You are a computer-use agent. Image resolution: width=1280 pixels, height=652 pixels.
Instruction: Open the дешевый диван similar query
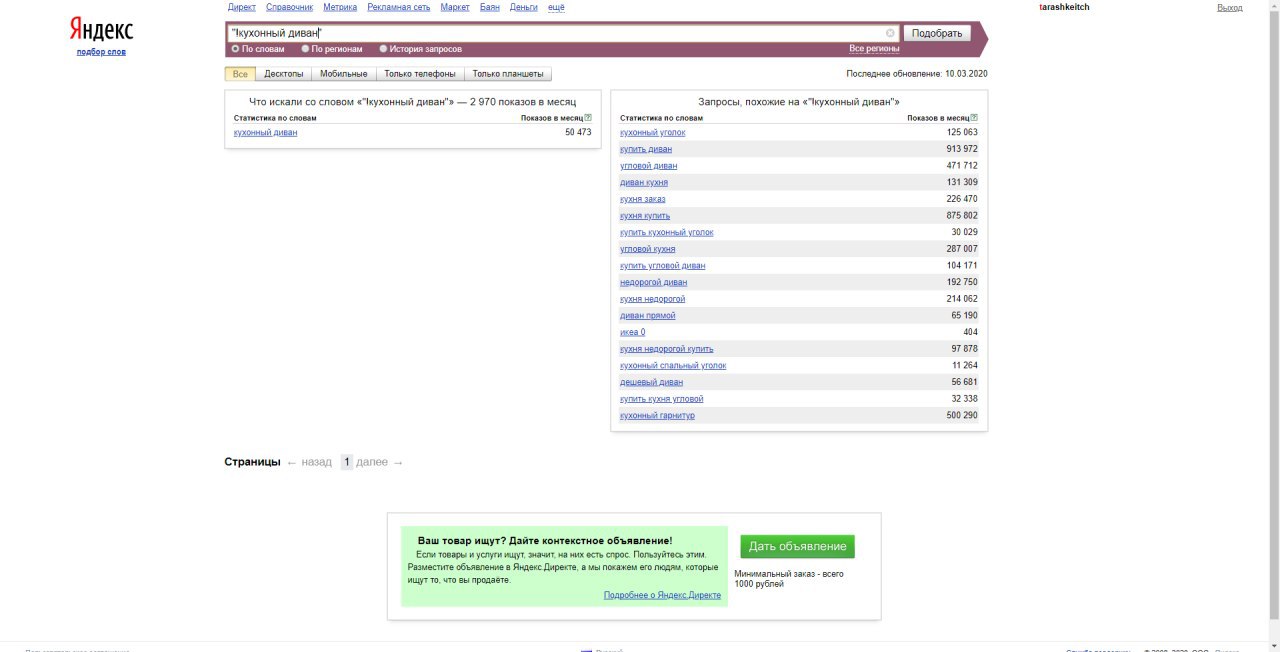click(x=652, y=382)
